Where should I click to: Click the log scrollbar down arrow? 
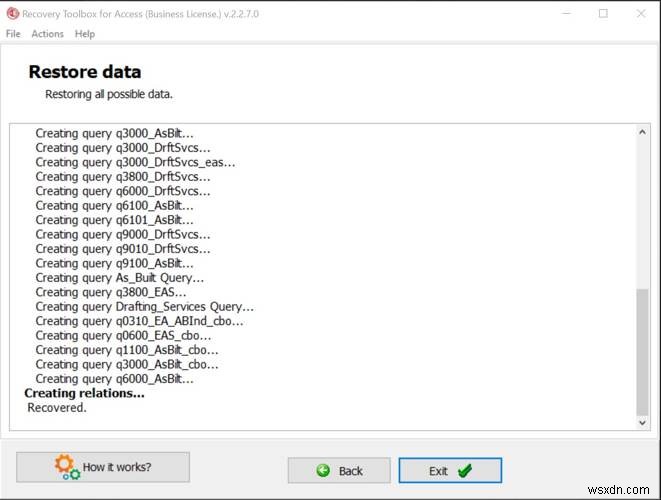[x=642, y=422]
